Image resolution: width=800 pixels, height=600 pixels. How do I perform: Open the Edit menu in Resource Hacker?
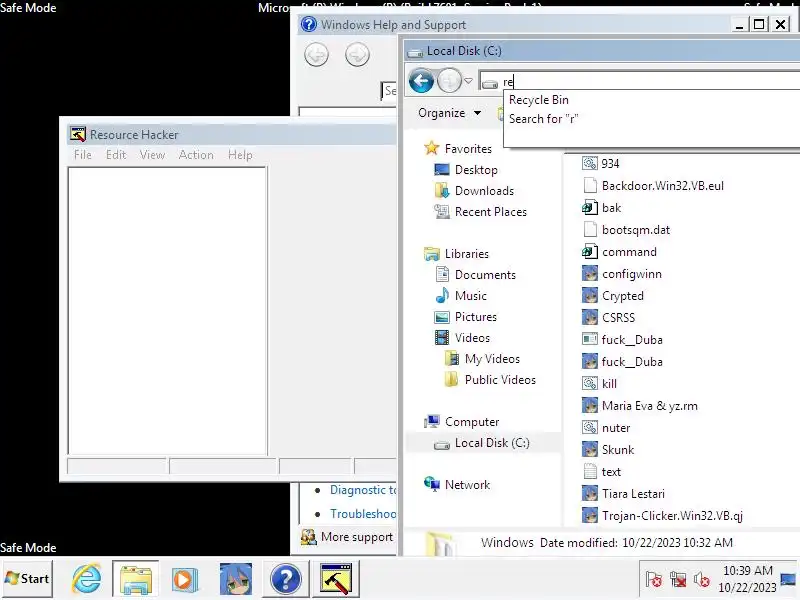tap(116, 155)
